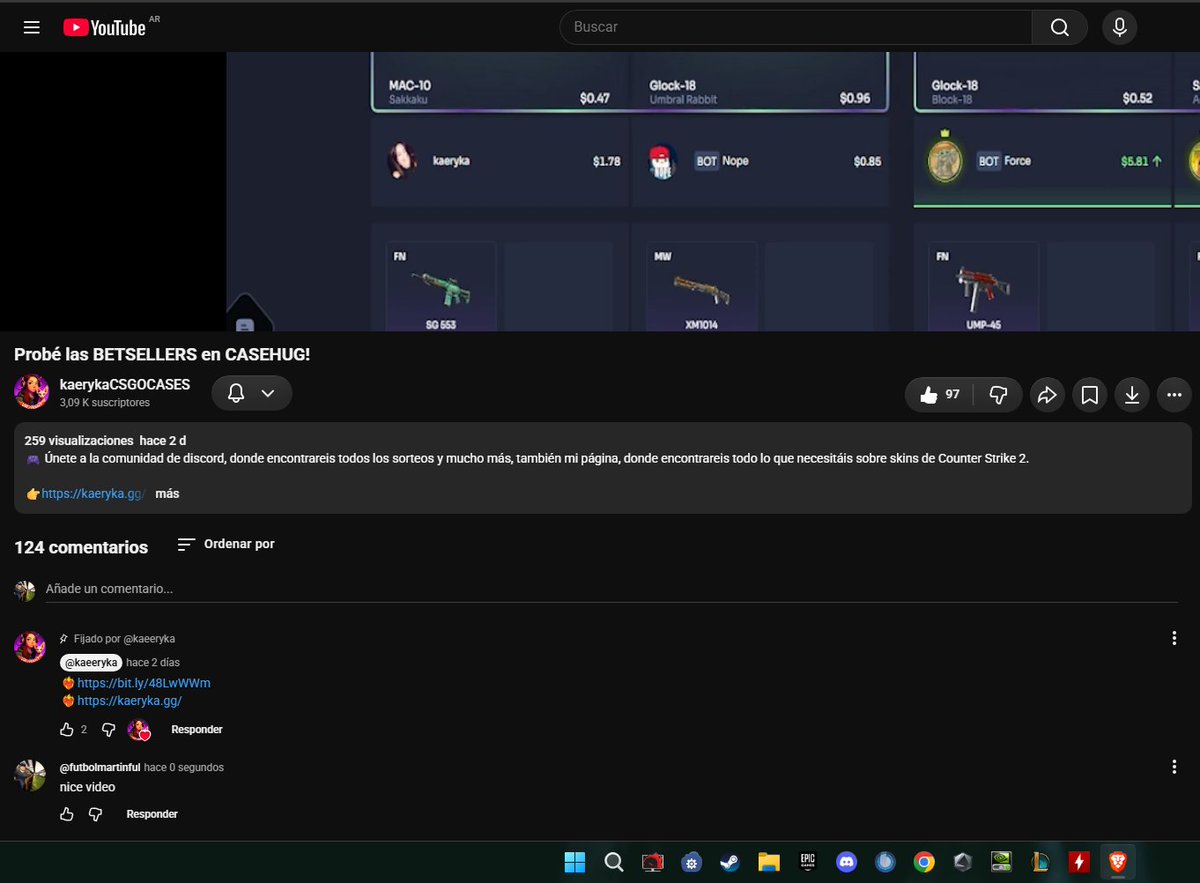Click the Brave browser taskbar icon

1117,862
